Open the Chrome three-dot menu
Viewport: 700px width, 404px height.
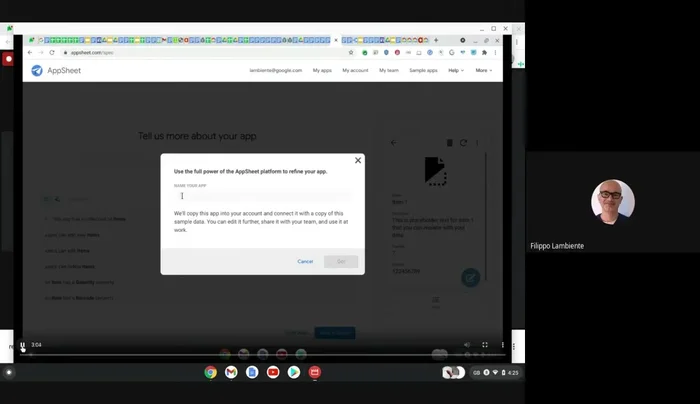(x=495, y=53)
